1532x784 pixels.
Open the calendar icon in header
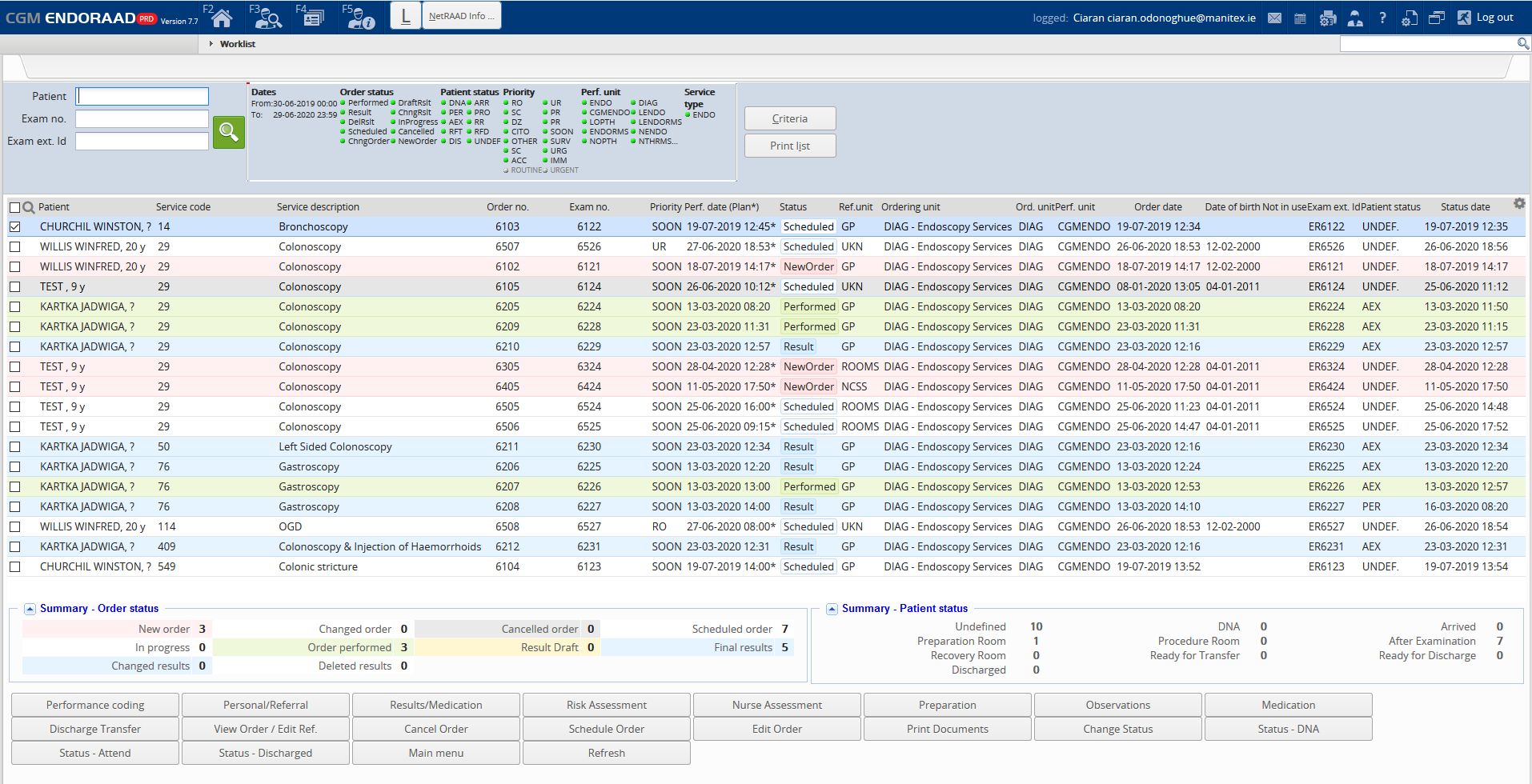[1300, 18]
